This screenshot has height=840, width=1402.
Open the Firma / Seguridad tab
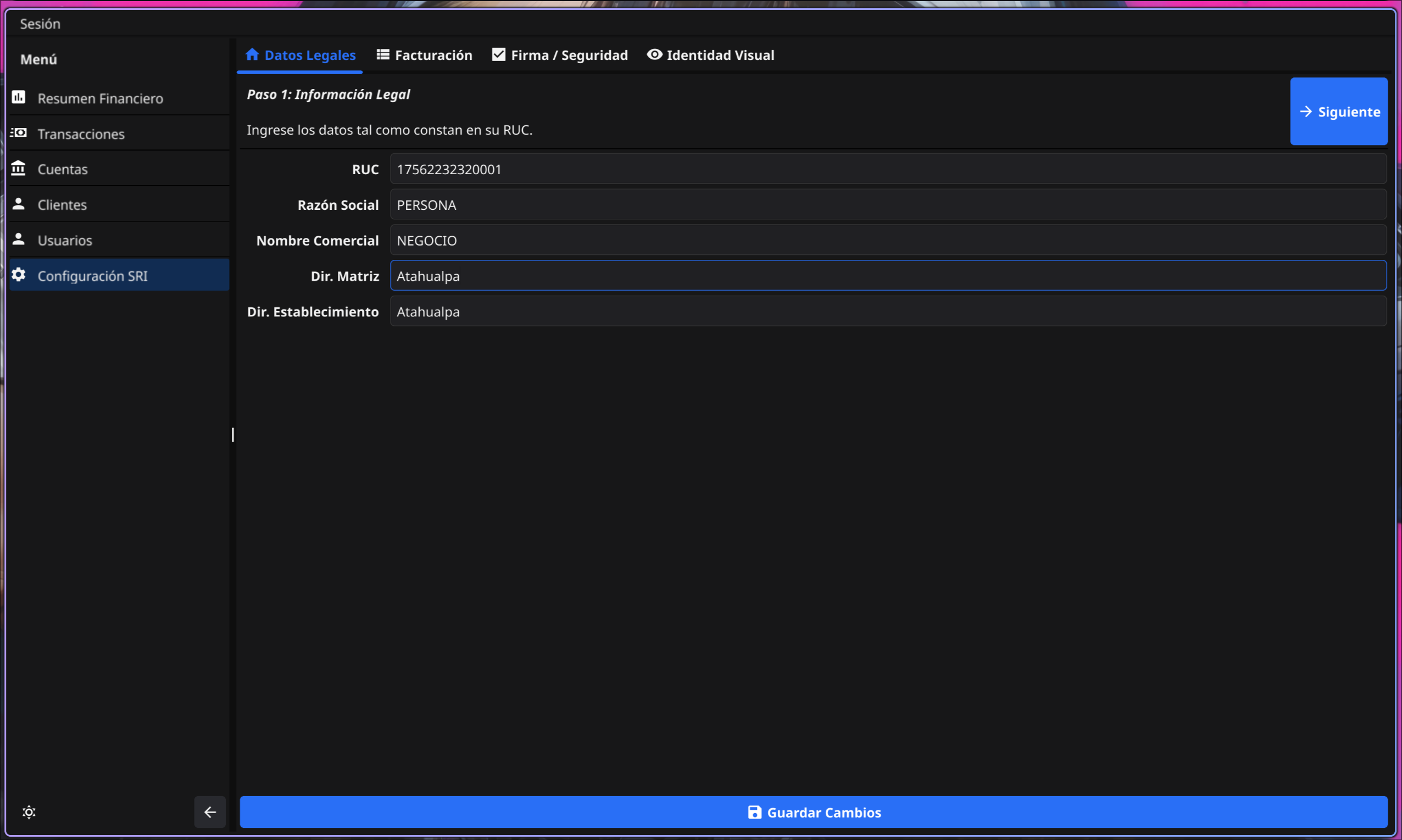click(x=569, y=54)
